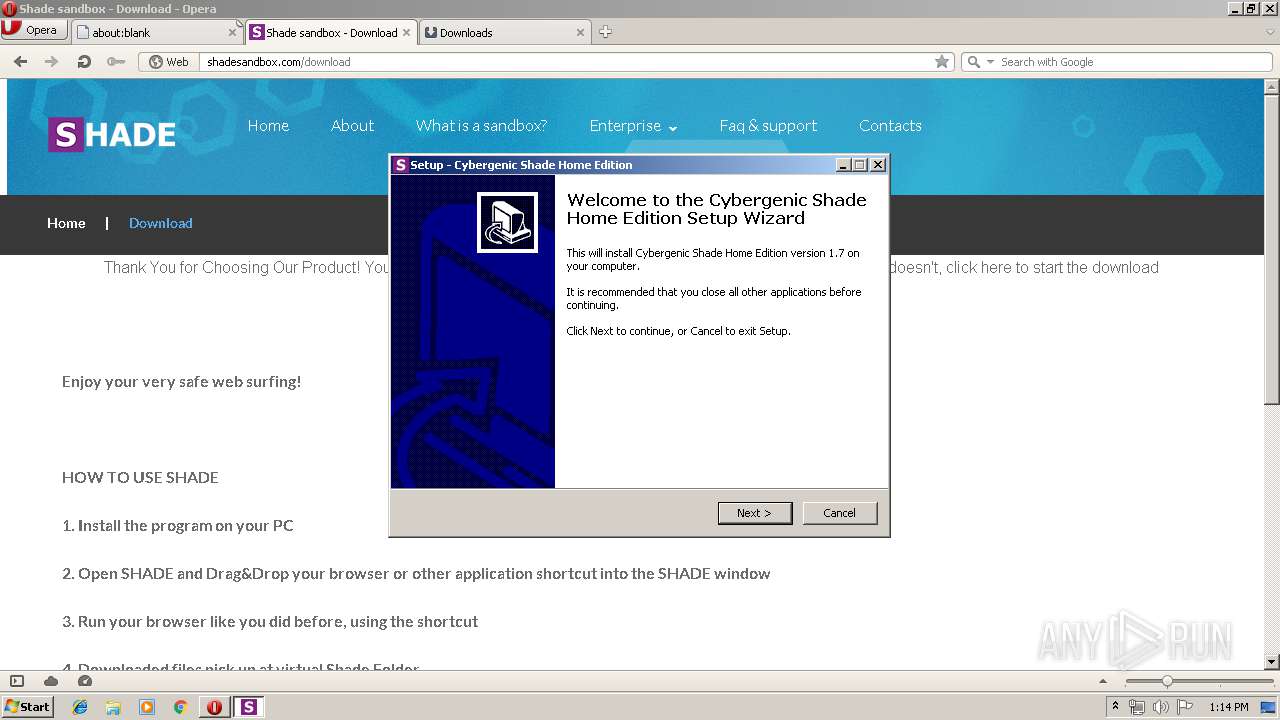Click the Web security badge in address bar
The height and width of the screenshot is (720, 1280).
(169, 62)
